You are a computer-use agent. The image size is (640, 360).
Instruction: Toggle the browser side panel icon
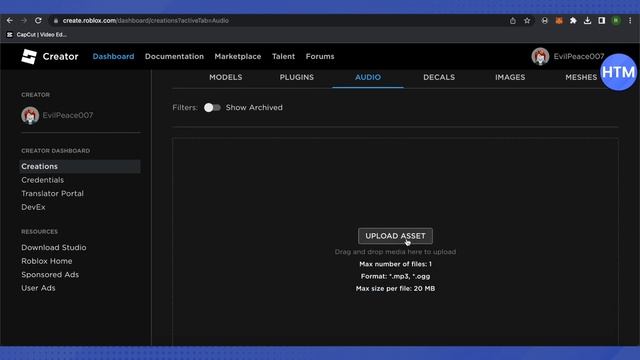[x=602, y=20]
